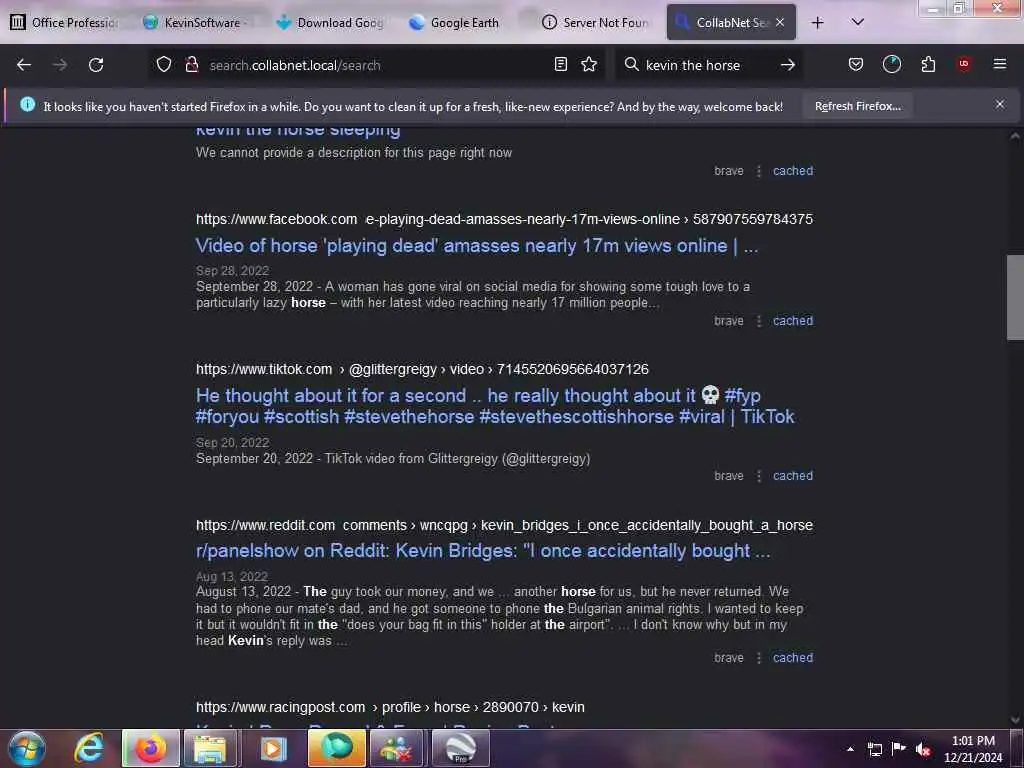Open cached link for TikTok result
The height and width of the screenshot is (768, 1024).
[x=793, y=475]
